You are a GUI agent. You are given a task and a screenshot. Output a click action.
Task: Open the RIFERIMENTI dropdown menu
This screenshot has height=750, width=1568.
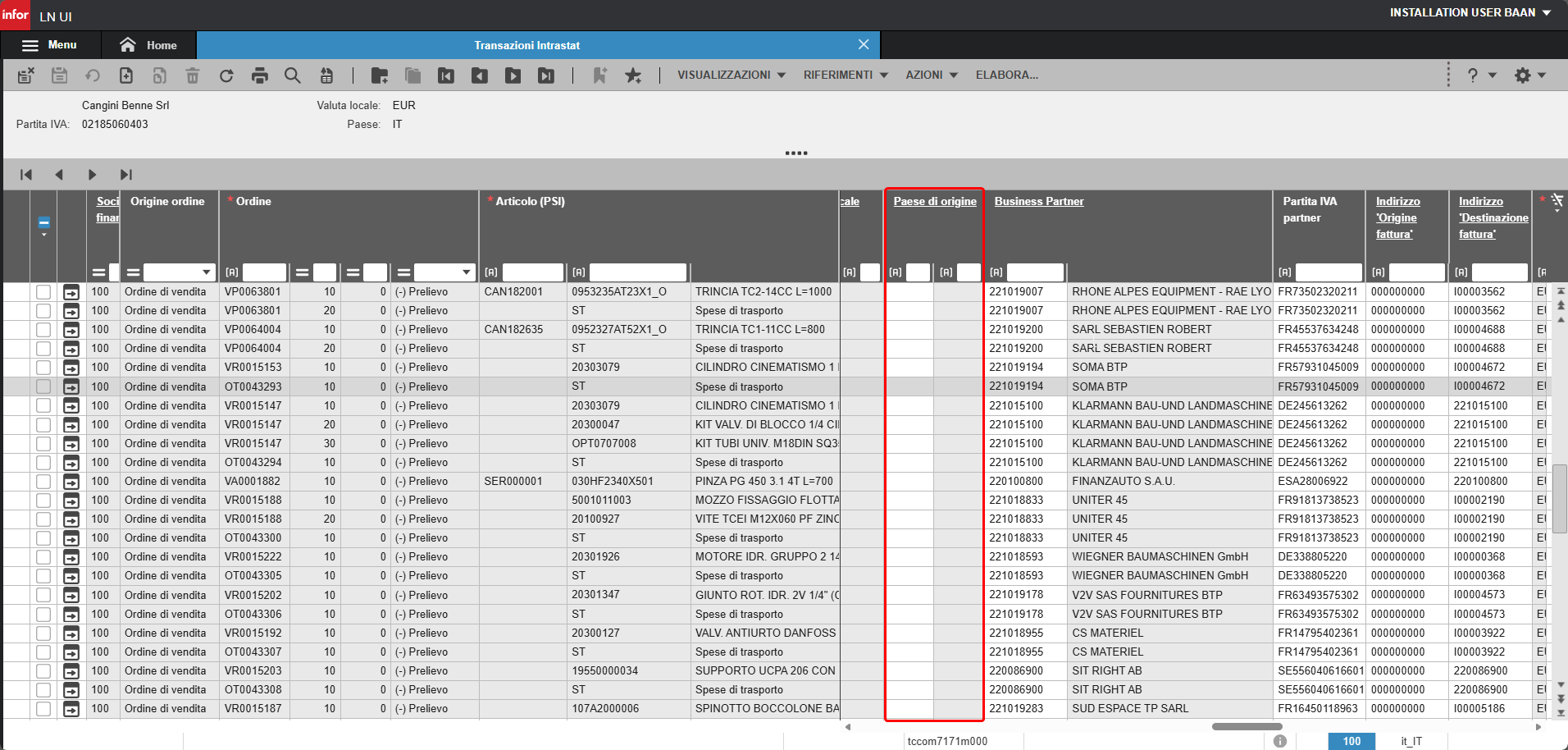point(846,75)
